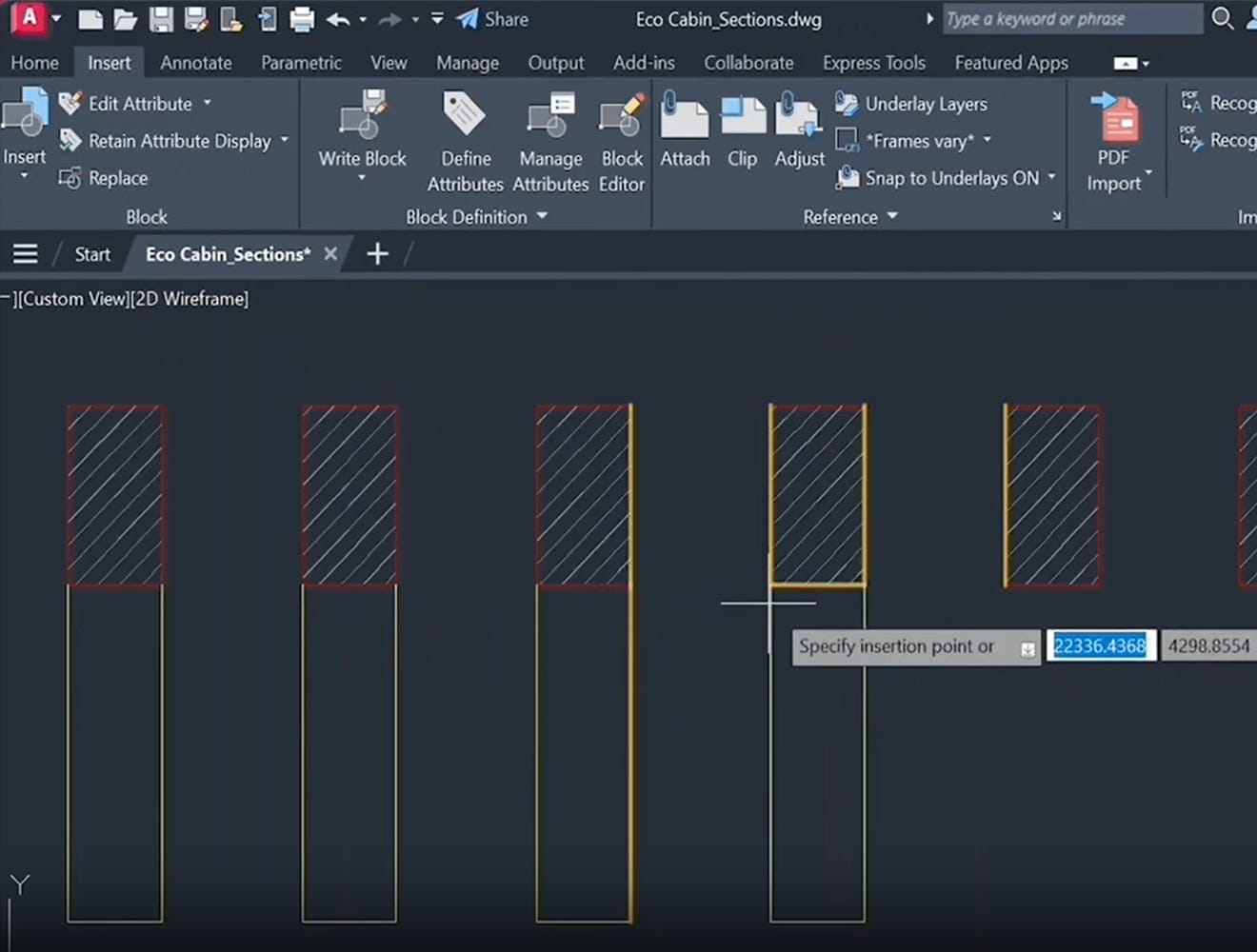Launch the Block Editor
This screenshot has width=1257, height=952.
(622, 119)
